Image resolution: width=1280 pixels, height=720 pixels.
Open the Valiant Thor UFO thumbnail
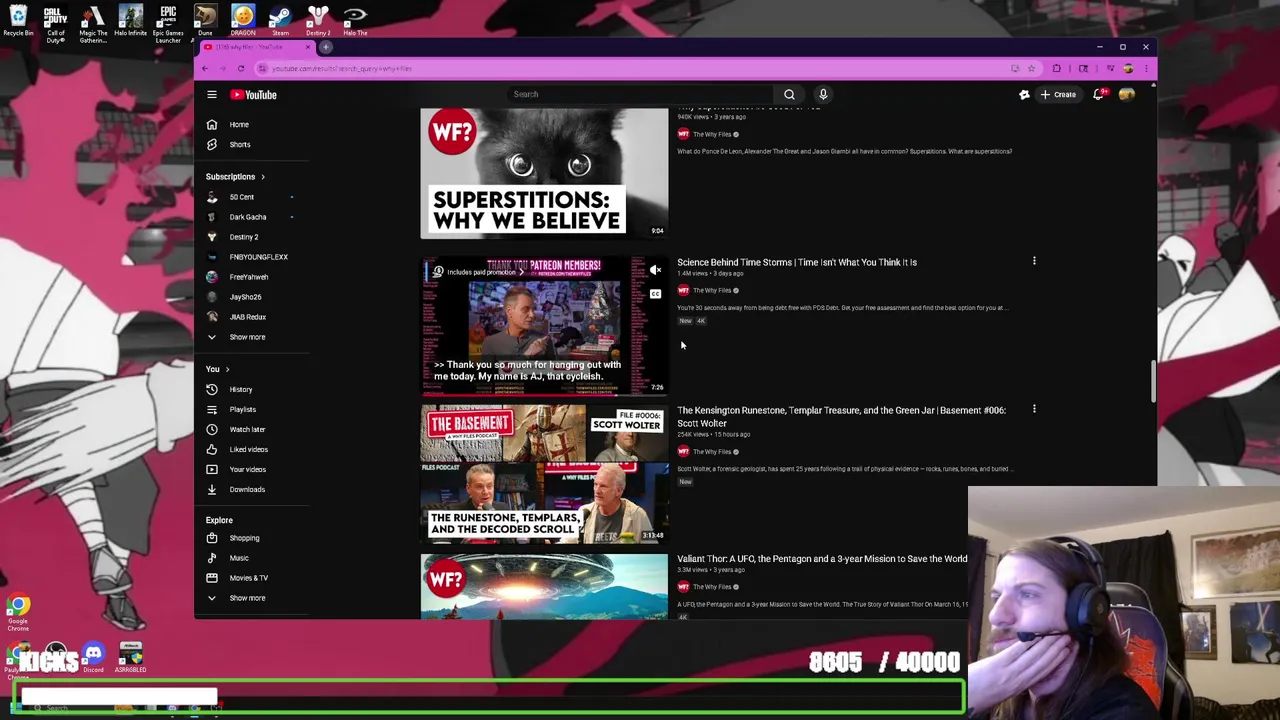coord(544,587)
